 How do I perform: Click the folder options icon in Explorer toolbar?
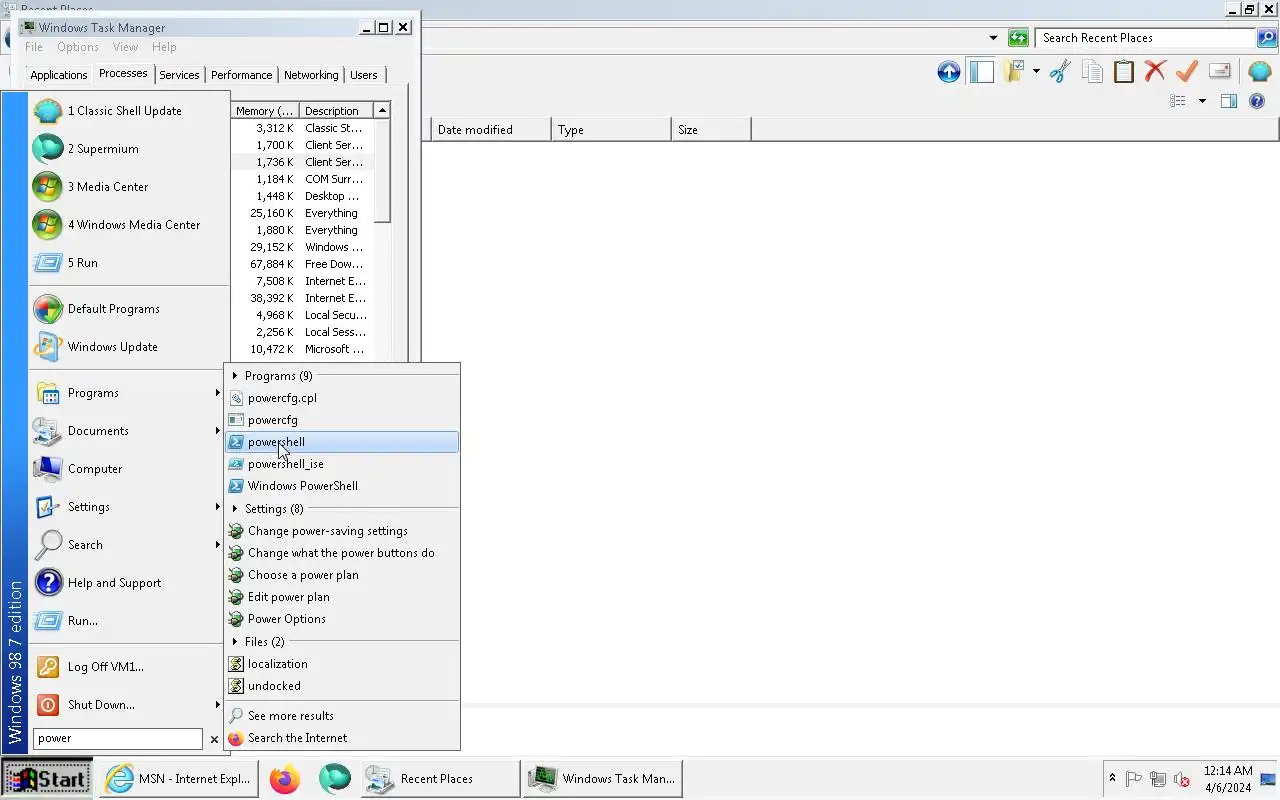click(1015, 72)
